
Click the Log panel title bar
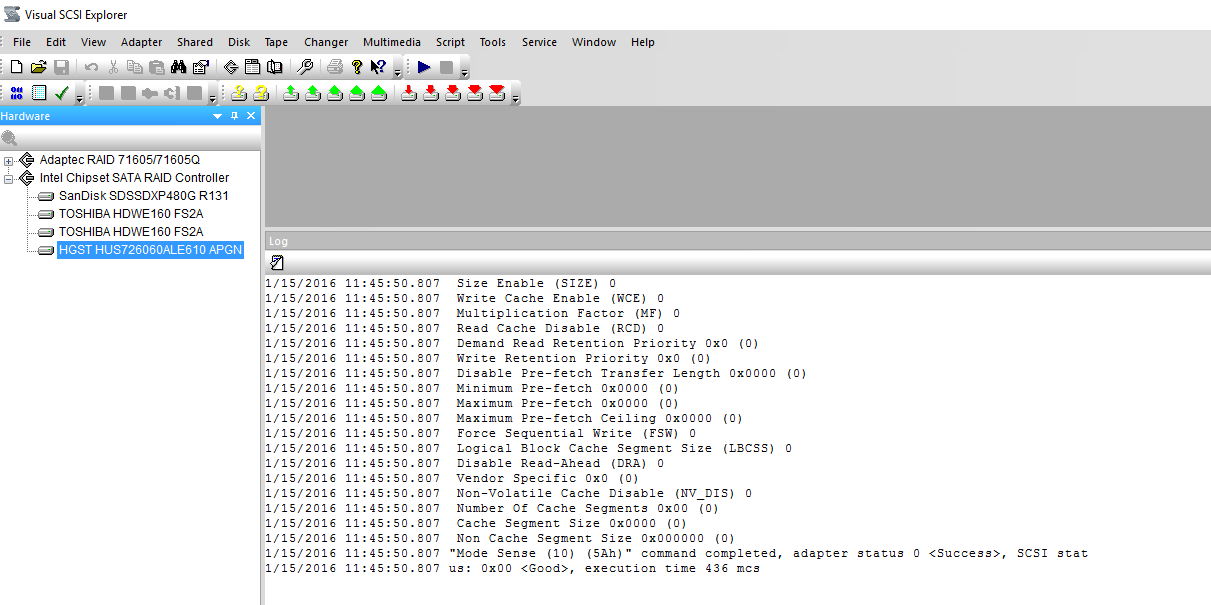coord(737,241)
